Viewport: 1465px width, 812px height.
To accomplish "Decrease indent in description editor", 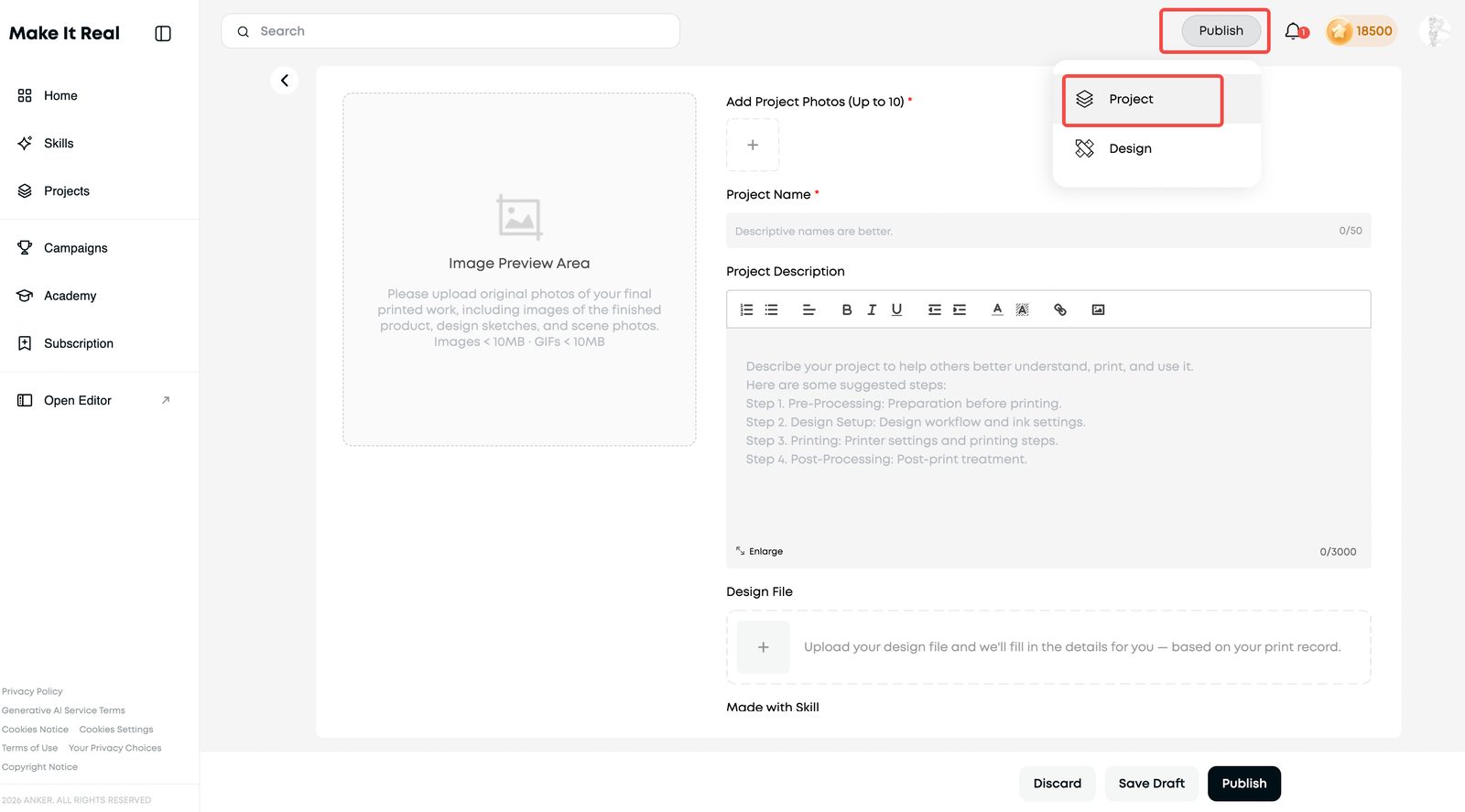I will [x=934, y=309].
